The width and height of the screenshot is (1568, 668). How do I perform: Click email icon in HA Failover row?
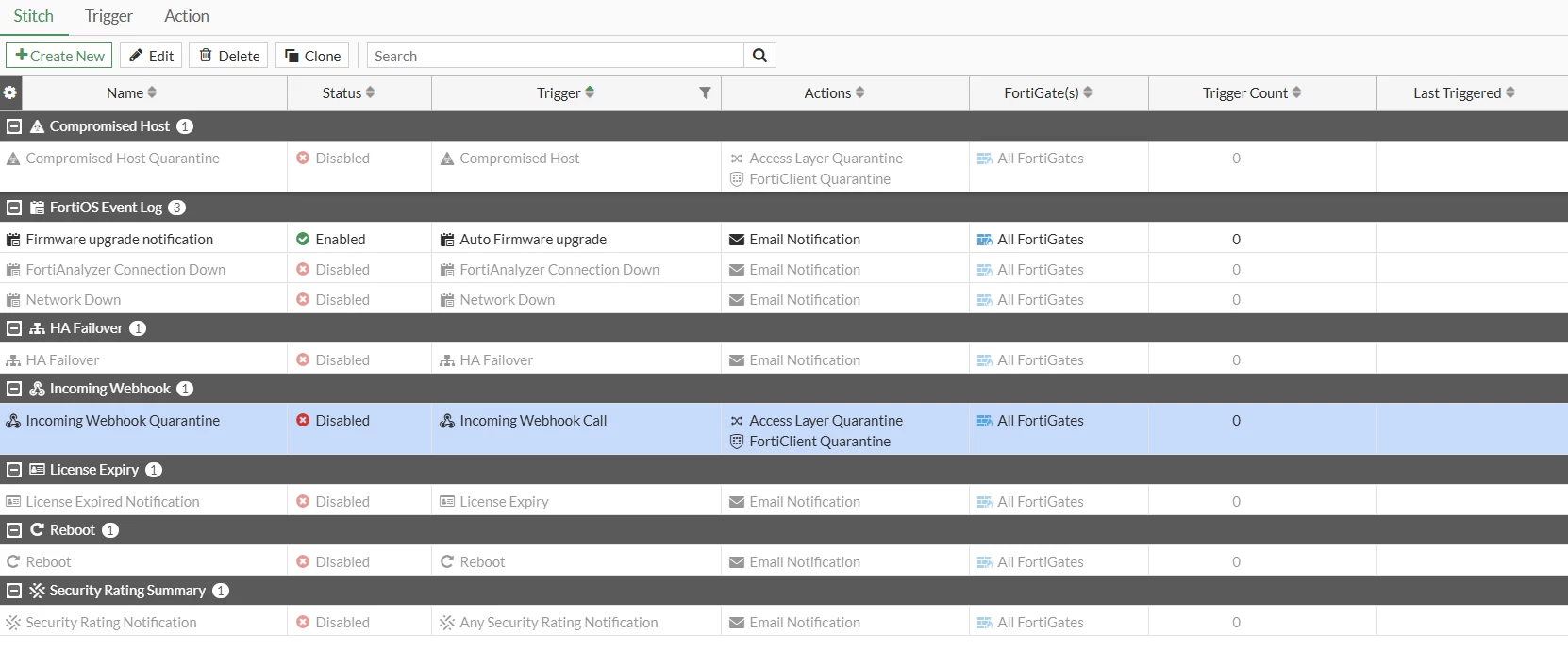tap(737, 360)
